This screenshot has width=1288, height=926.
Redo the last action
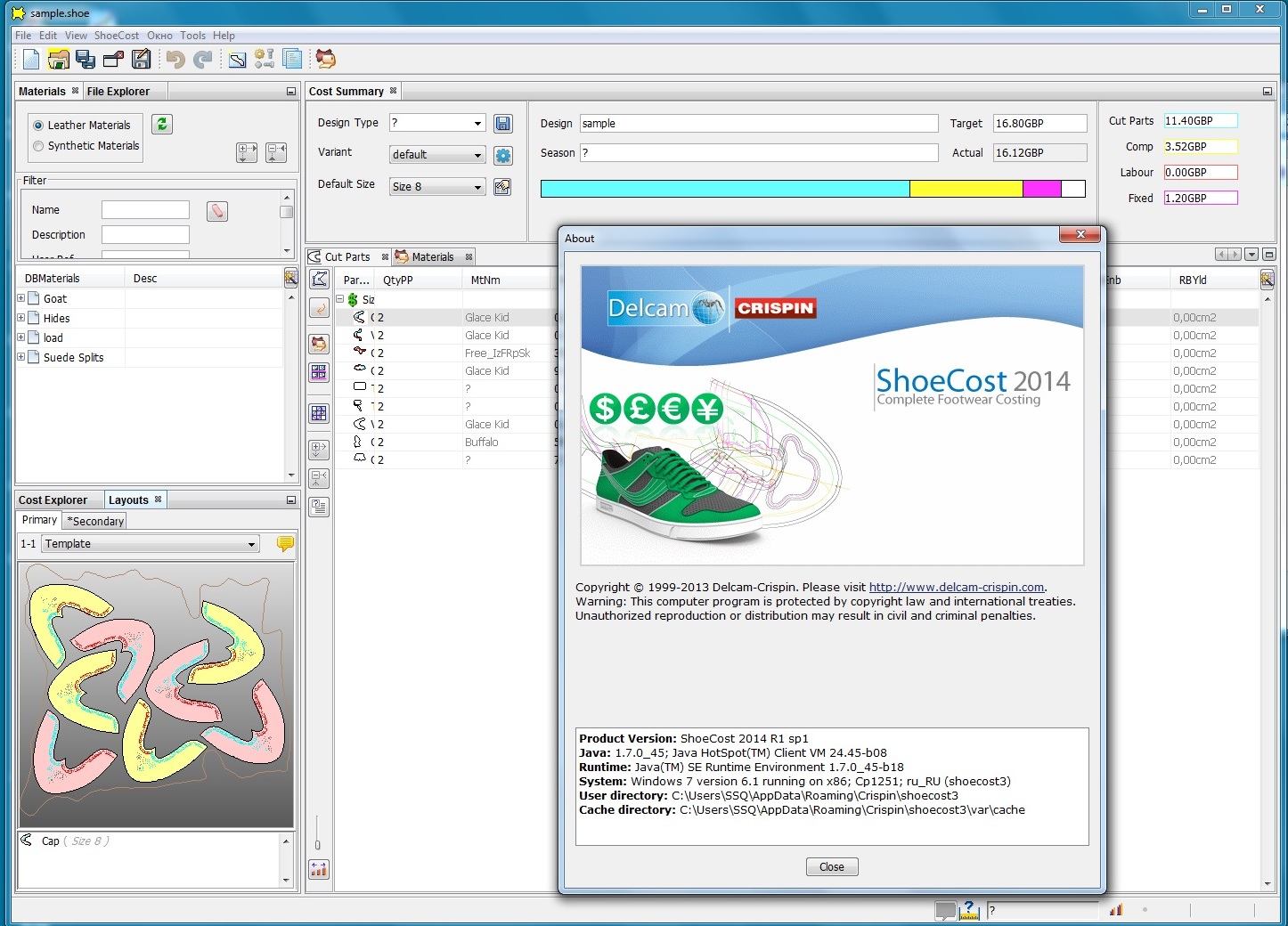coord(203,60)
